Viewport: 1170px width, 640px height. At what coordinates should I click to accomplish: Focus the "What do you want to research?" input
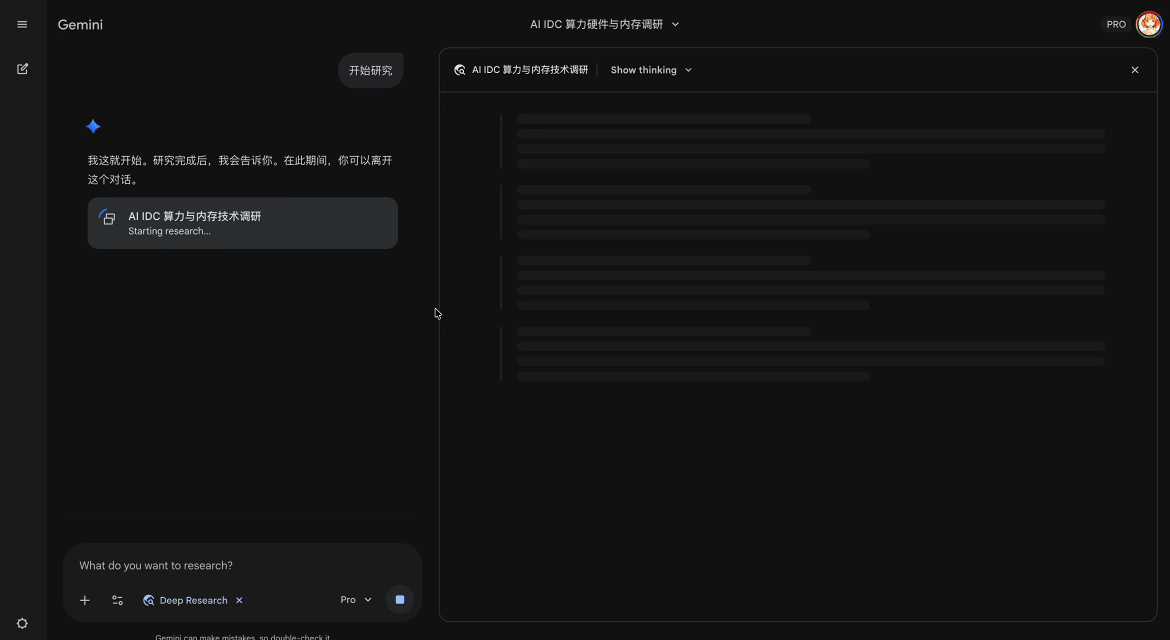pyautogui.click(x=240, y=565)
